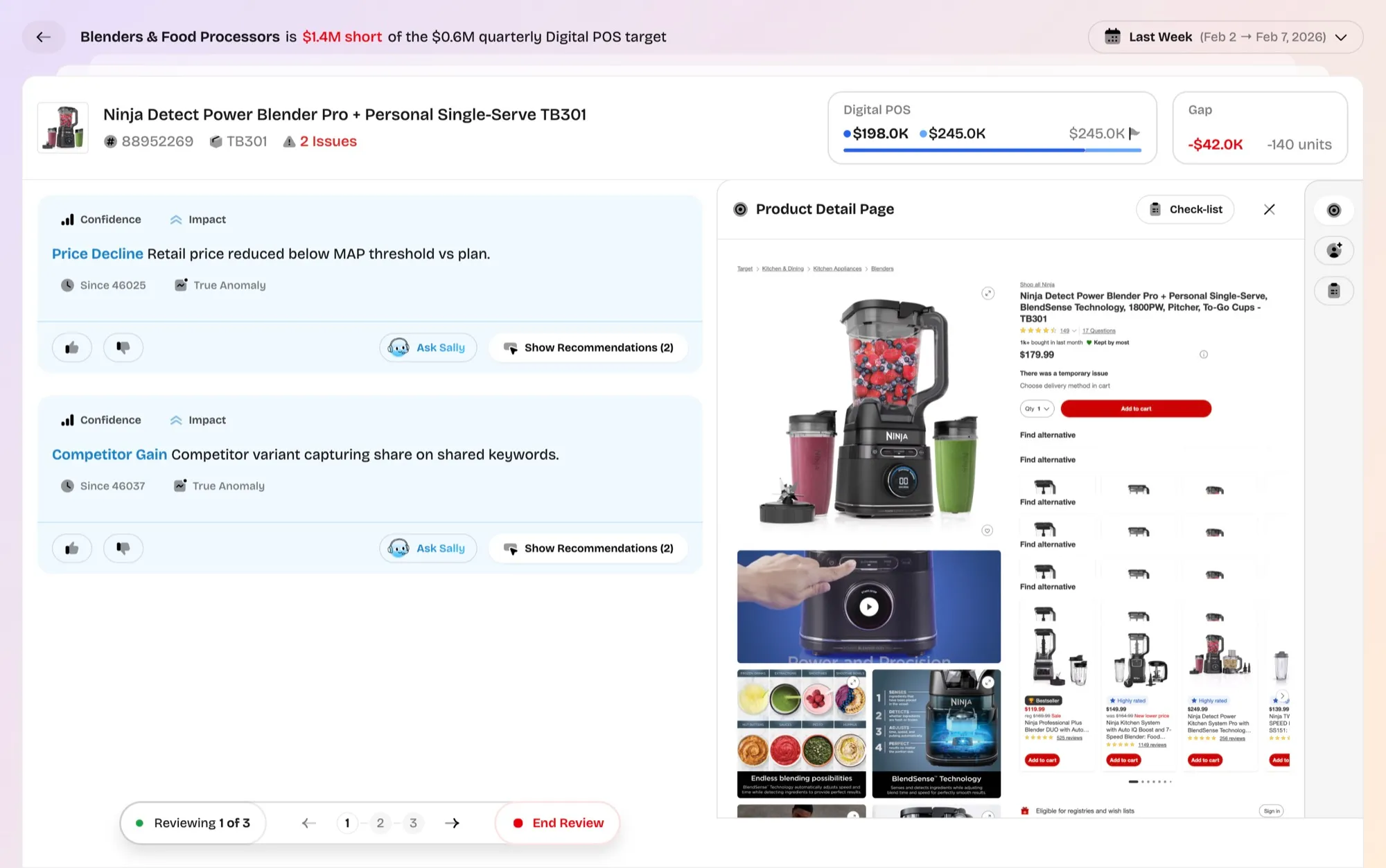This screenshot has width=1386, height=868.
Task: Click the main blender image in preview
Action: [869, 411]
